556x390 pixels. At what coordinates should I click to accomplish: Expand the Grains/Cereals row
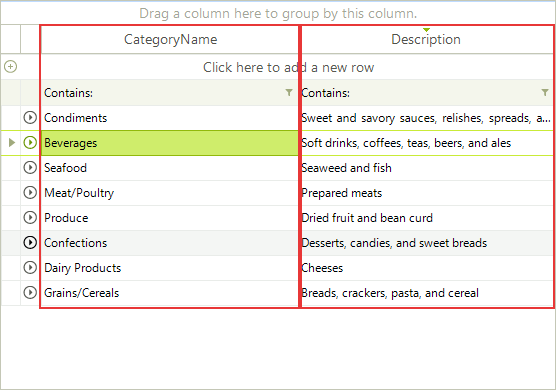[30, 292]
